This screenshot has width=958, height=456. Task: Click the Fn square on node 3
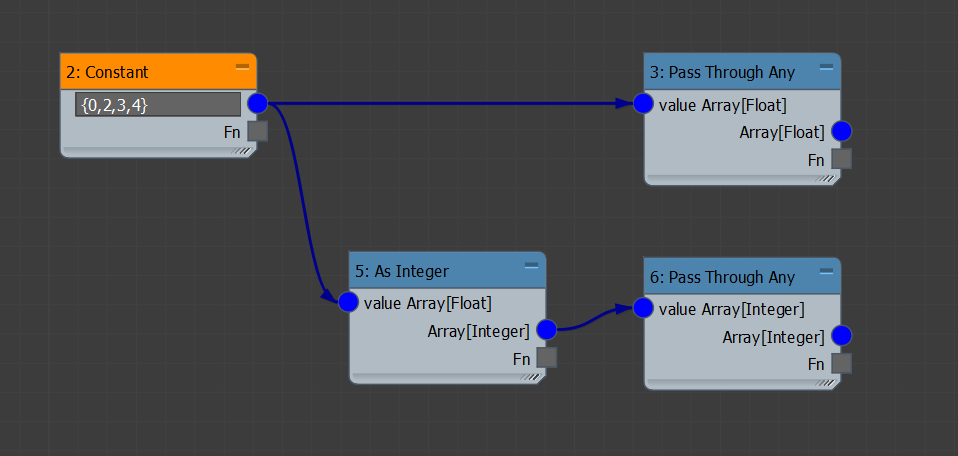click(841, 159)
